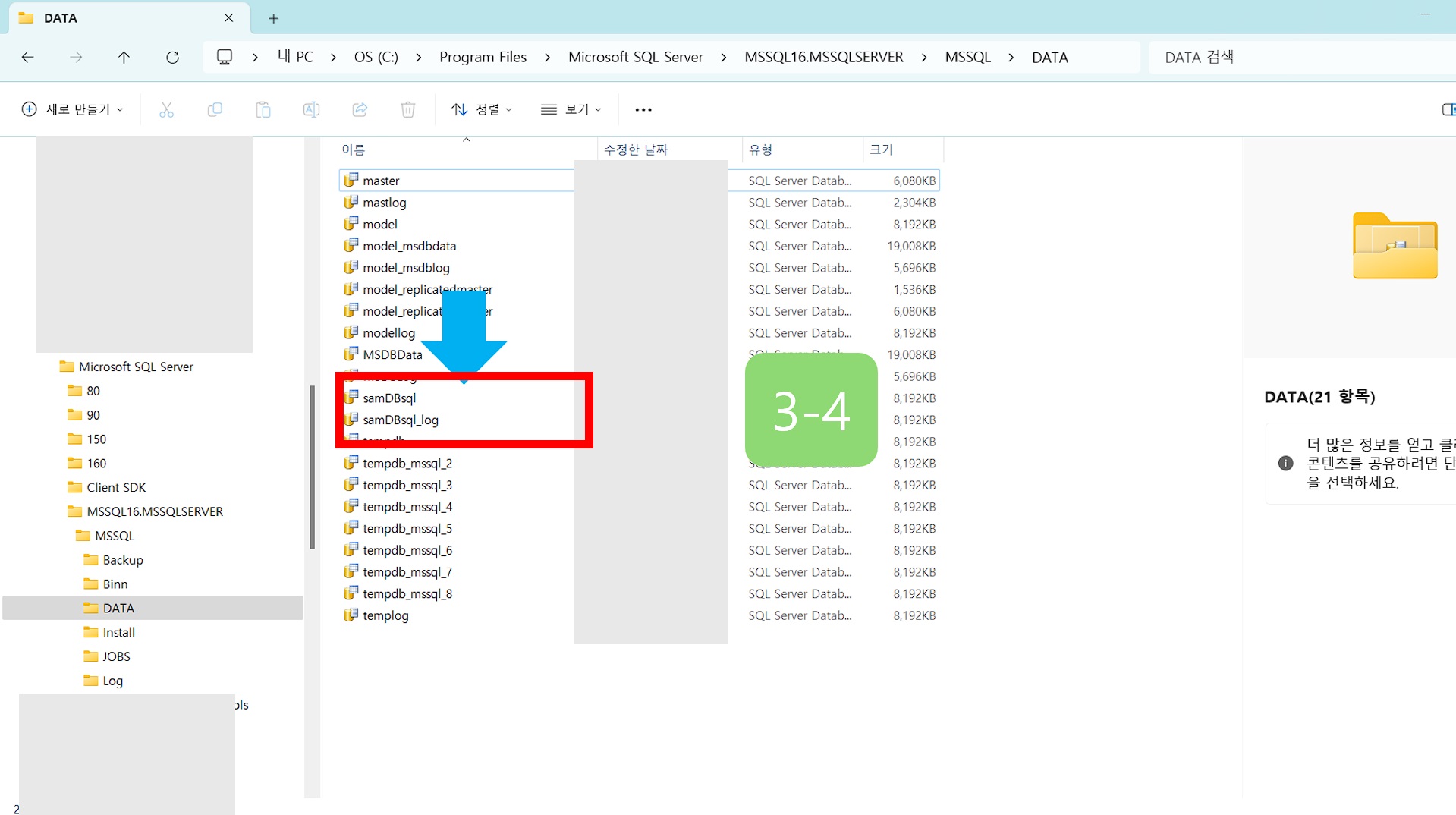This screenshot has width=1456, height=815.
Task: Select the model_msdblog file
Action: point(406,268)
